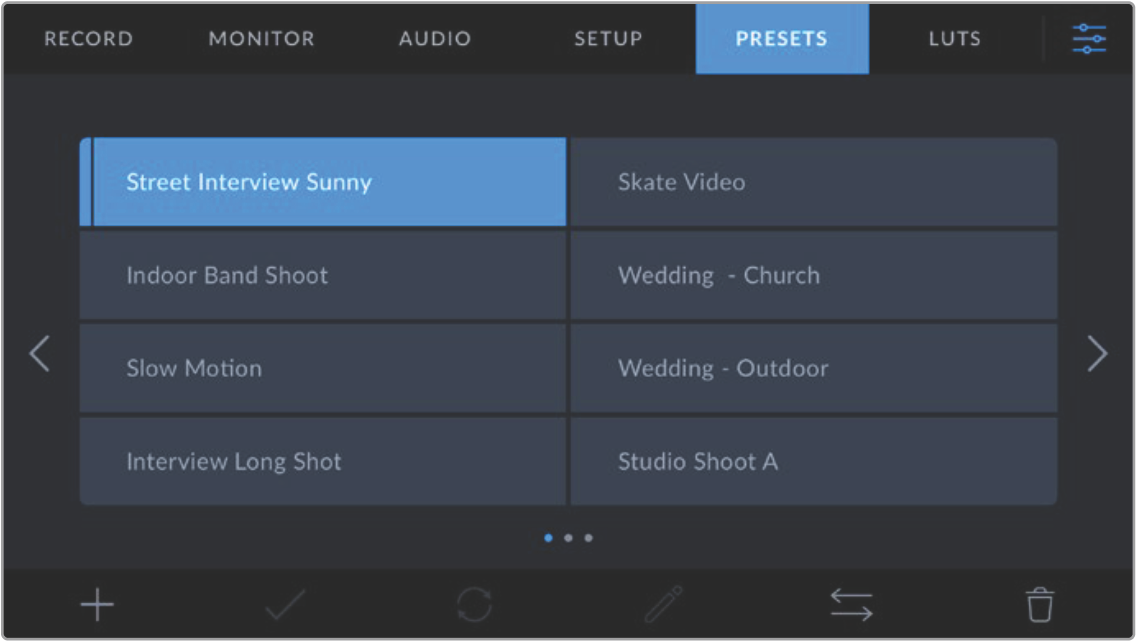Open the sliders settings icon
The image size is (1137, 642).
point(1089,39)
